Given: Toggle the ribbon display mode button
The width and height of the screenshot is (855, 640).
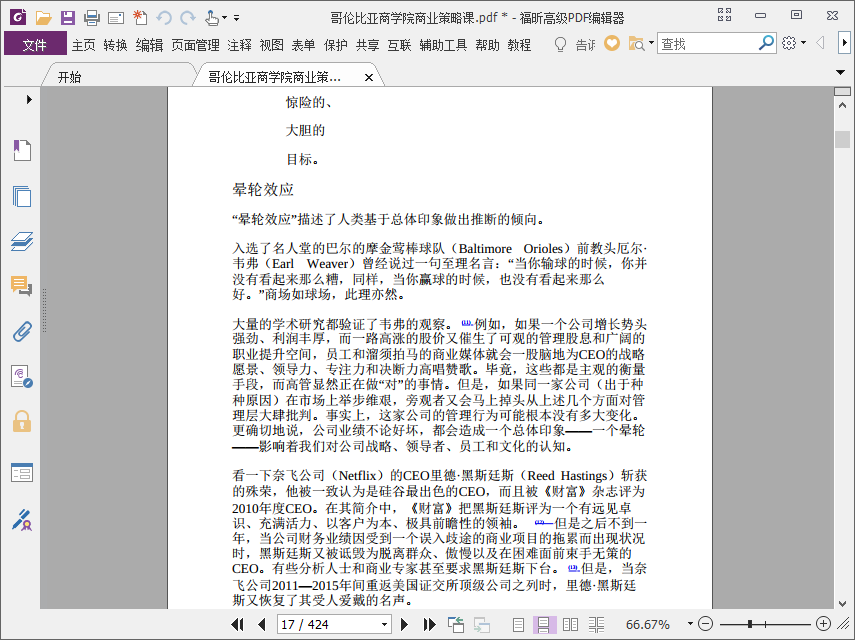Looking at the screenshot, I should (x=724, y=15).
